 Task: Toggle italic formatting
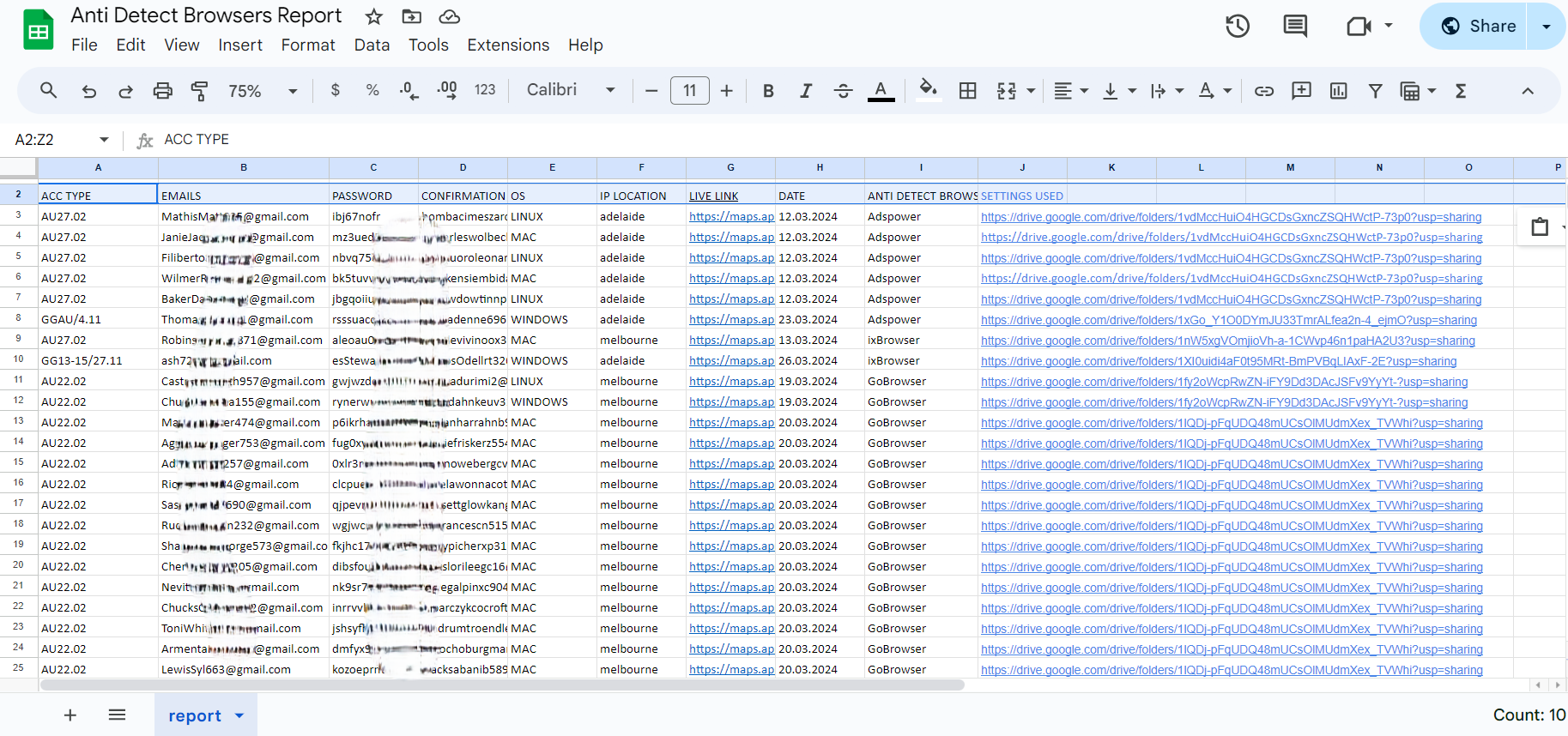pyautogui.click(x=806, y=91)
